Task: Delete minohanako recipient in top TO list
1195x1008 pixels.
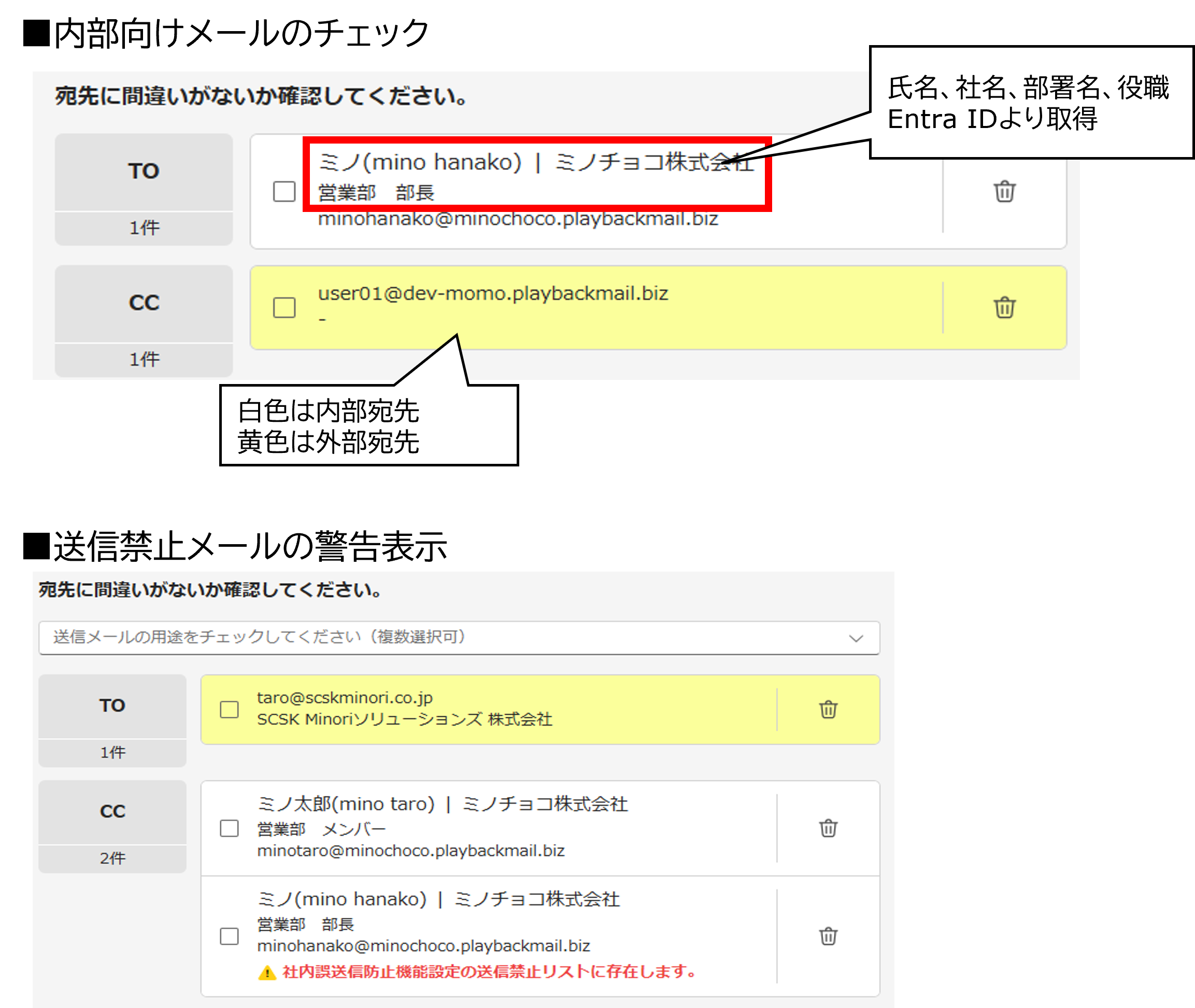Action: click(1004, 191)
